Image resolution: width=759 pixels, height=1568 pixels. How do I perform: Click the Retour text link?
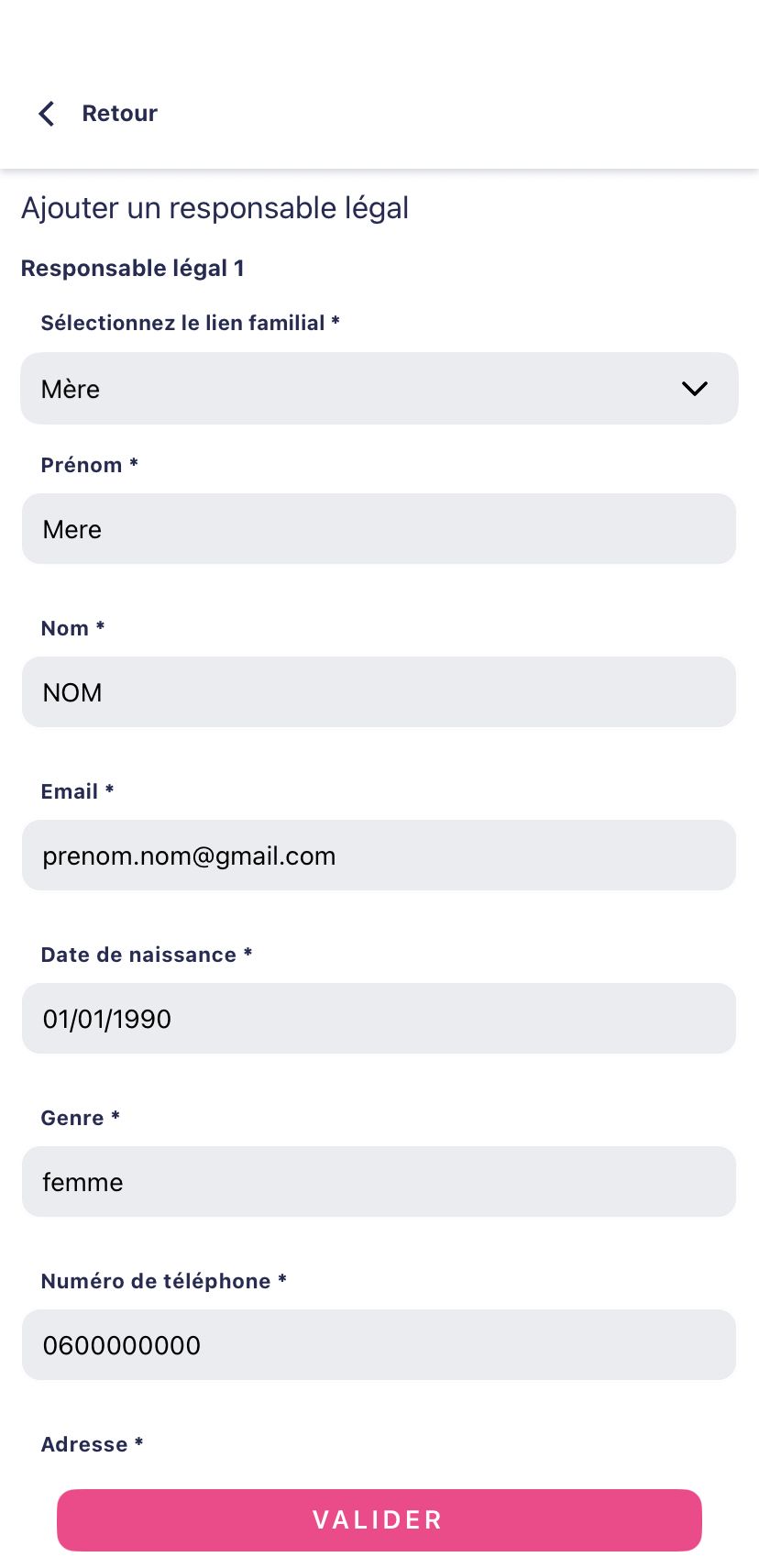(x=120, y=113)
